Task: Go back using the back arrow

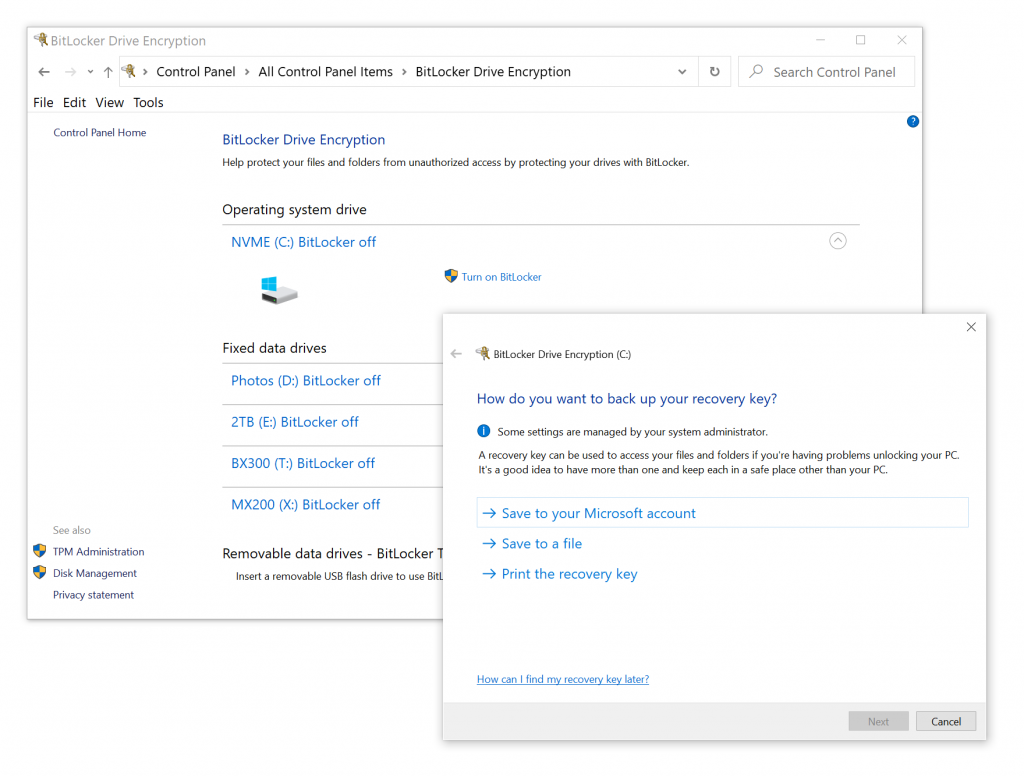Action: (x=43, y=71)
